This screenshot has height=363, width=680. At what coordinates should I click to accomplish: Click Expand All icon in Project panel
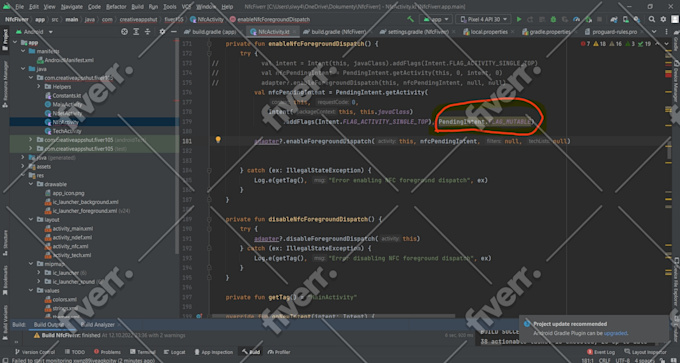137,32
